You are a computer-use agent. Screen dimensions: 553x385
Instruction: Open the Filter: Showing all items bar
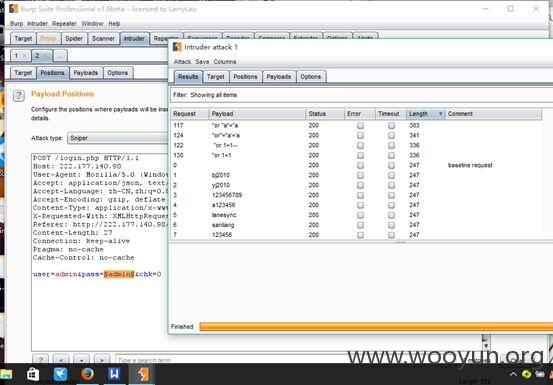pyautogui.click(x=361, y=95)
